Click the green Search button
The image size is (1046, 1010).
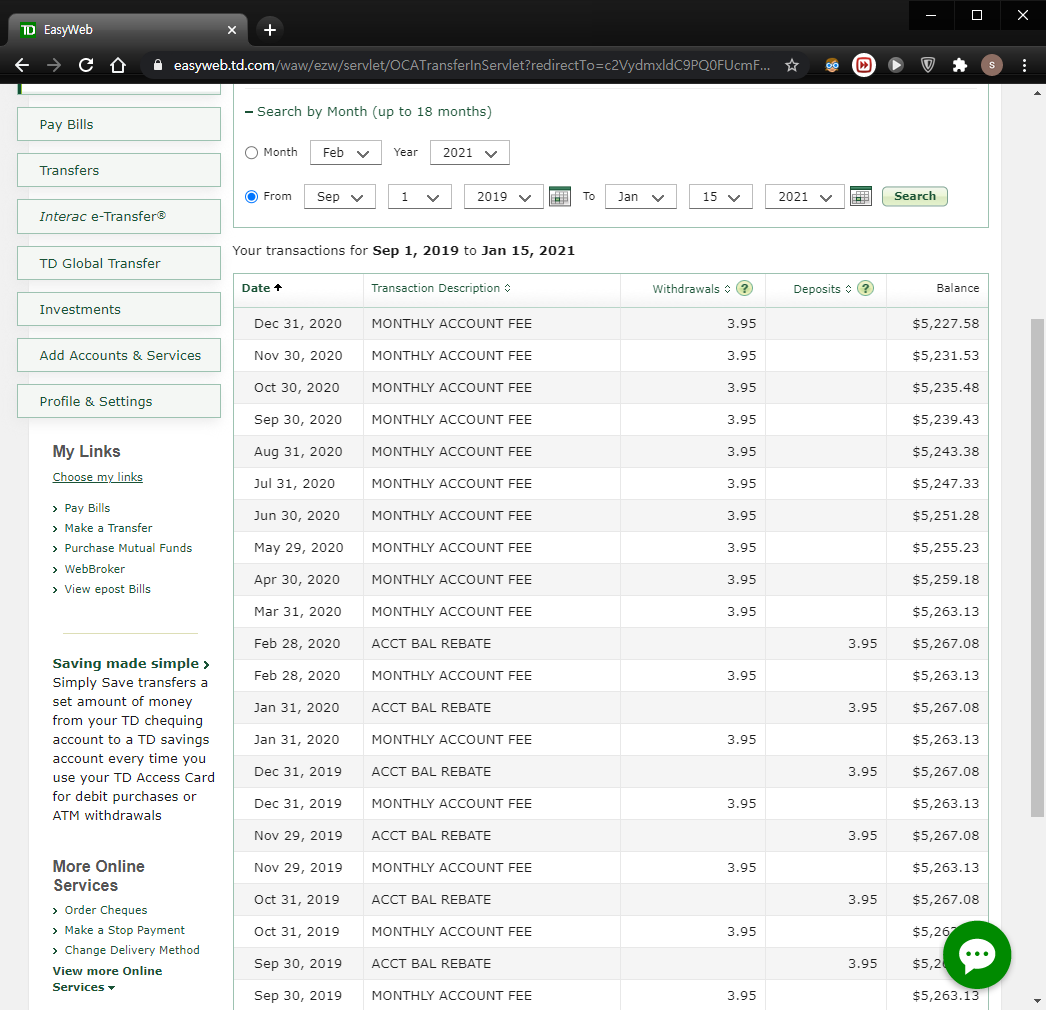click(x=915, y=196)
